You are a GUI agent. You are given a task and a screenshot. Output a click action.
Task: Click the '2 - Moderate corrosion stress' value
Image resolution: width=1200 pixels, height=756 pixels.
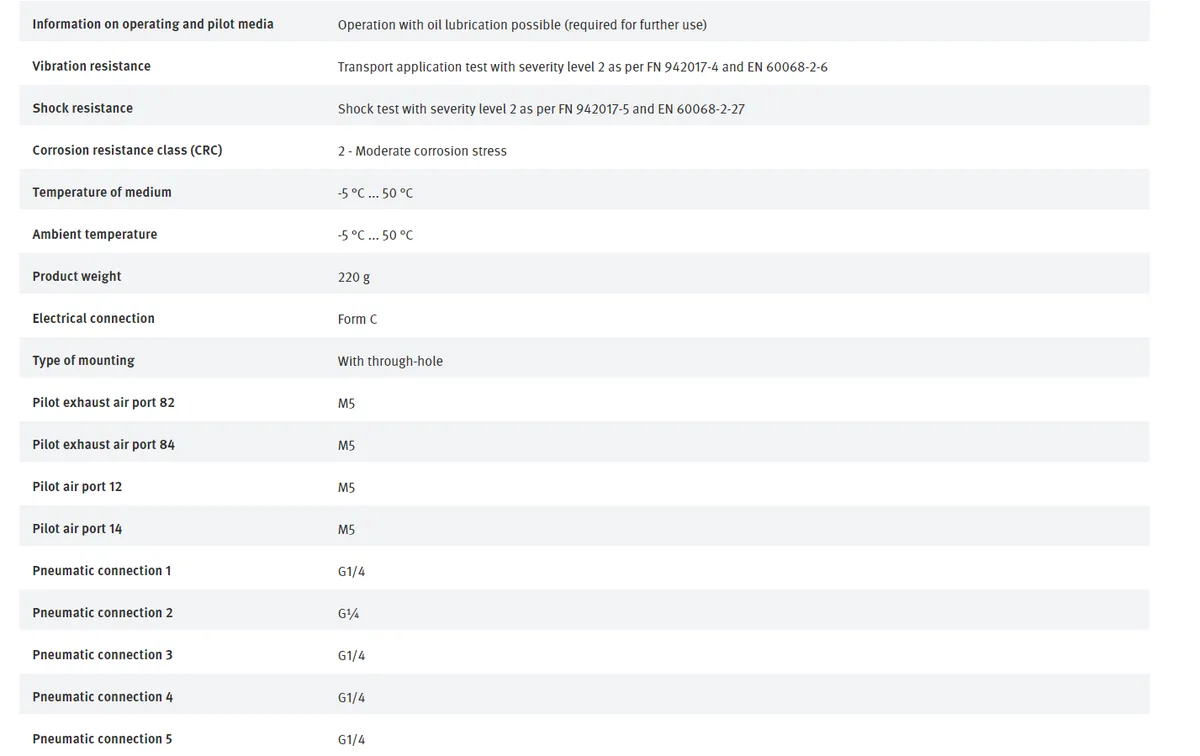point(422,151)
